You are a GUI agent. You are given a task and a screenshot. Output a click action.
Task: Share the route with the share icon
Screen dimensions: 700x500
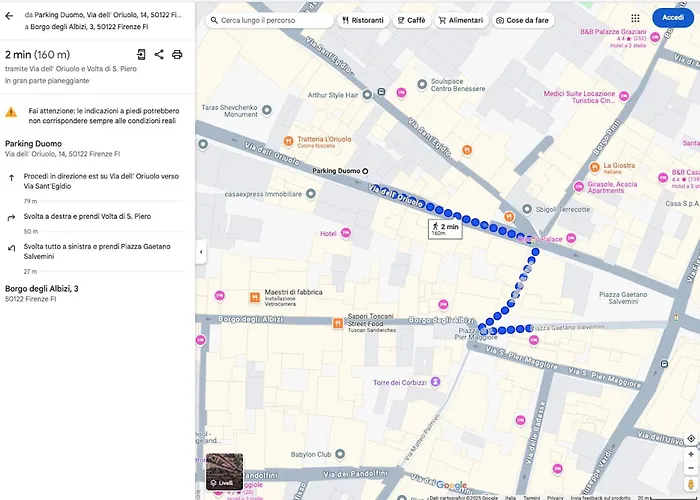click(159, 54)
